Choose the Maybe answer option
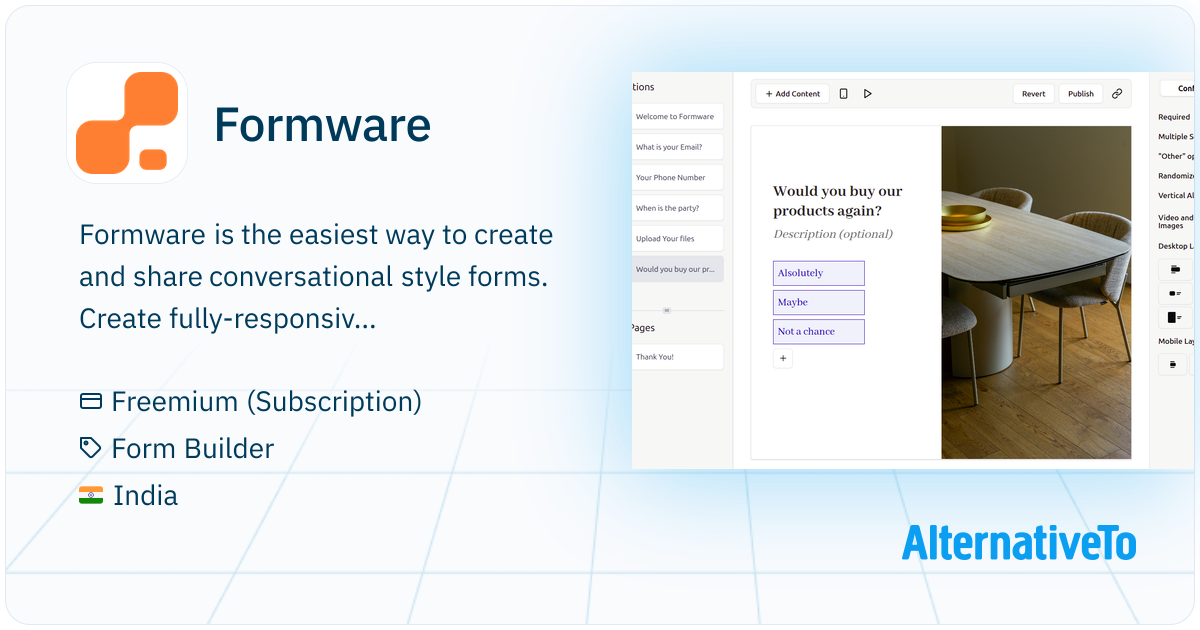1200x630 pixels. (x=819, y=302)
